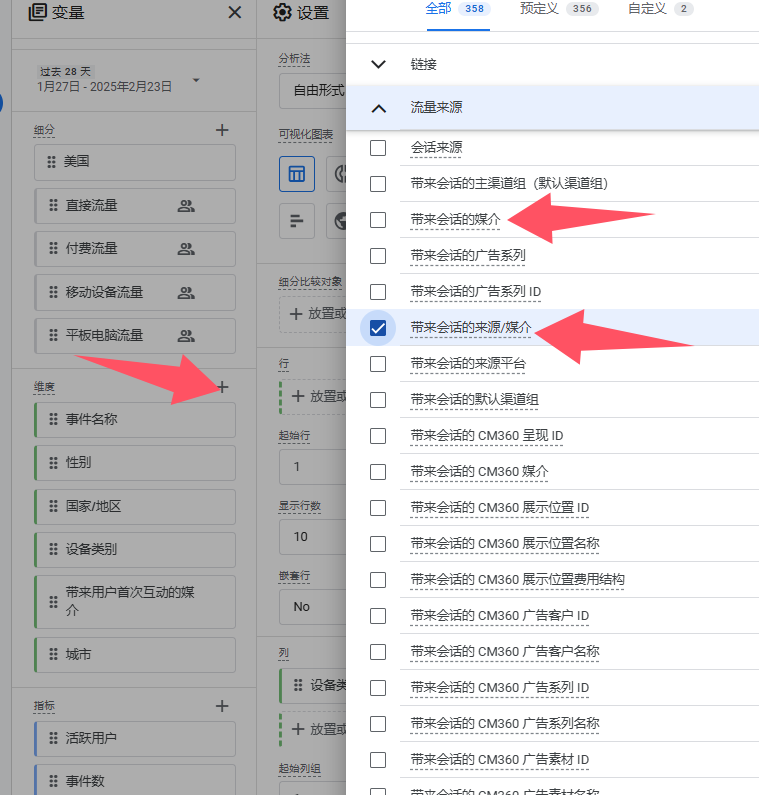Click the 带来会话的 CM360 广告系列 ID label
Viewport: 759px width, 795px height.
[499, 688]
